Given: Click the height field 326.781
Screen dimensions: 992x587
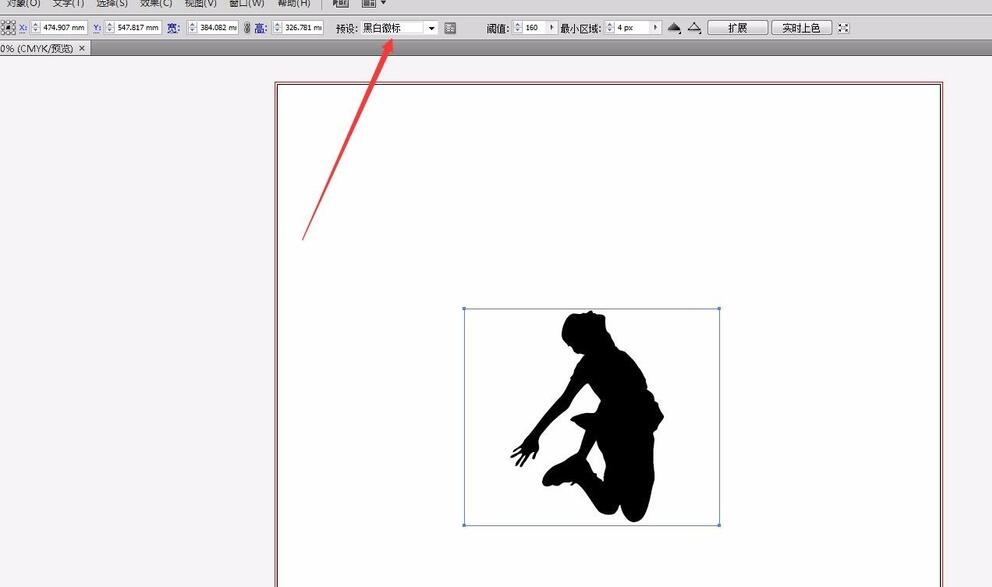Looking at the screenshot, I should tap(303, 28).
